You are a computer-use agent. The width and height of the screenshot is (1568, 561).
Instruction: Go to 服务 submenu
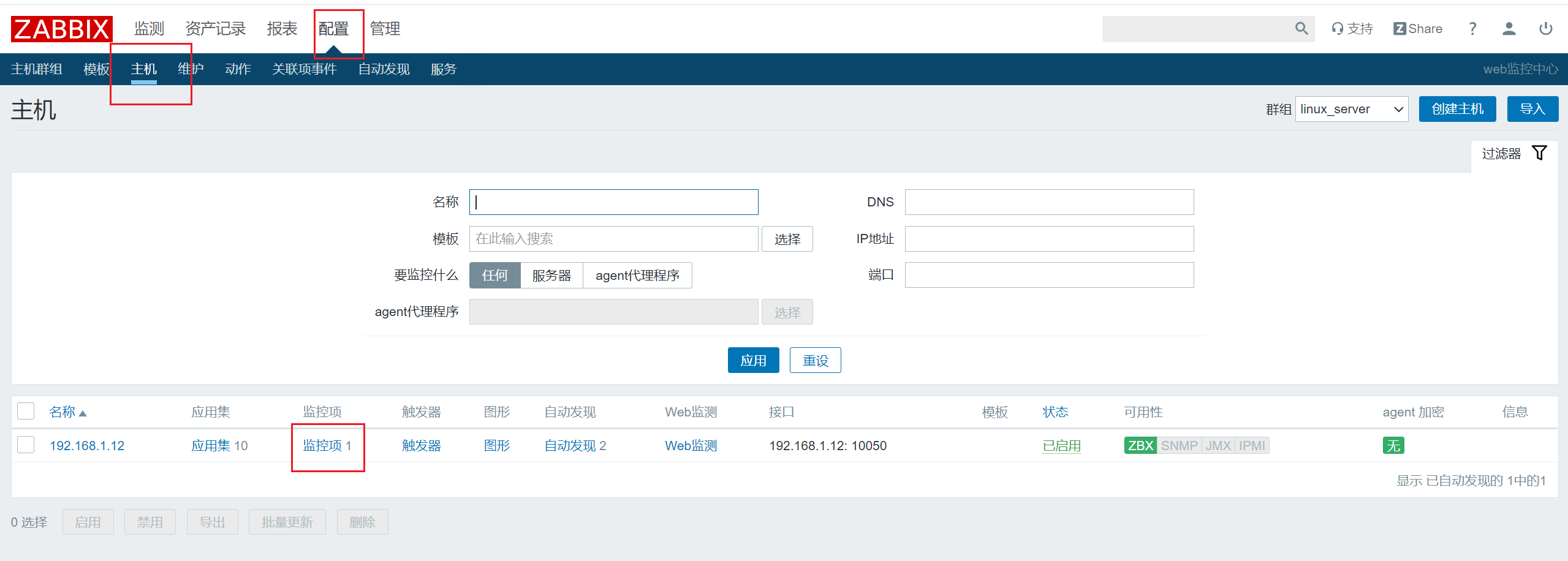[444, 69]
